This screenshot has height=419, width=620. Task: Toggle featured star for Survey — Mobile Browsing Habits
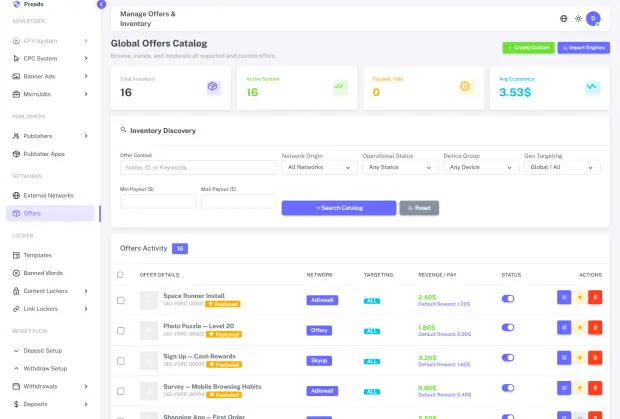pos(580,388)
